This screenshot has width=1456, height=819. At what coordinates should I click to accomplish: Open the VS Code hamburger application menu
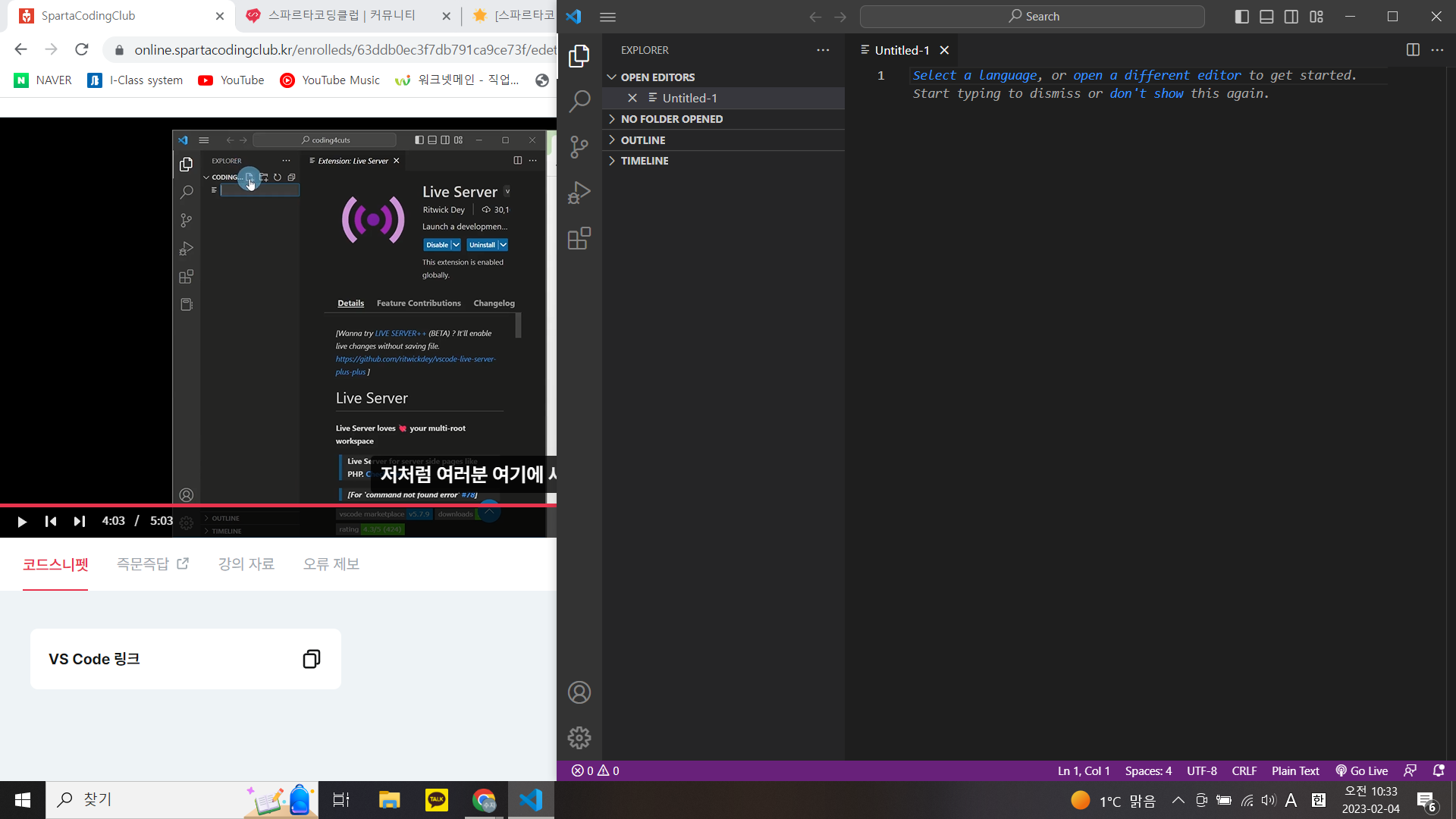pyautogui.click(x=607, y=17)
